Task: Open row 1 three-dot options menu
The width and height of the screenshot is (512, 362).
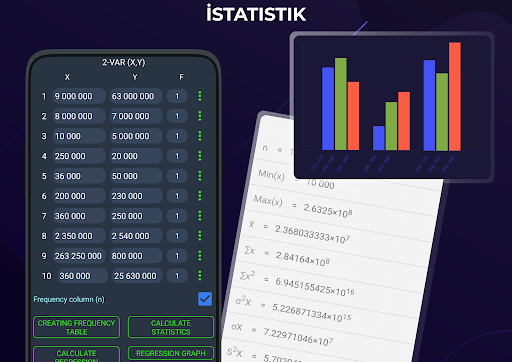Action: click(x=200, y=96)
